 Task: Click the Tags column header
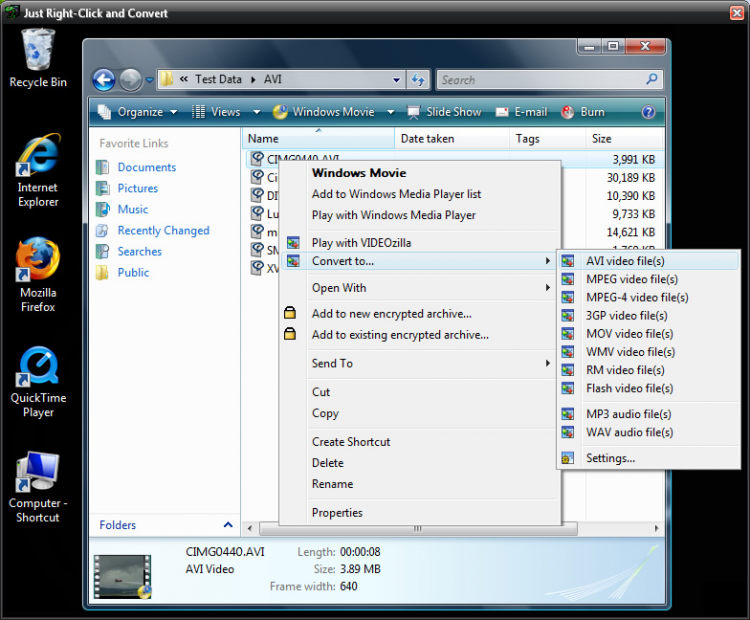point(548,139)
